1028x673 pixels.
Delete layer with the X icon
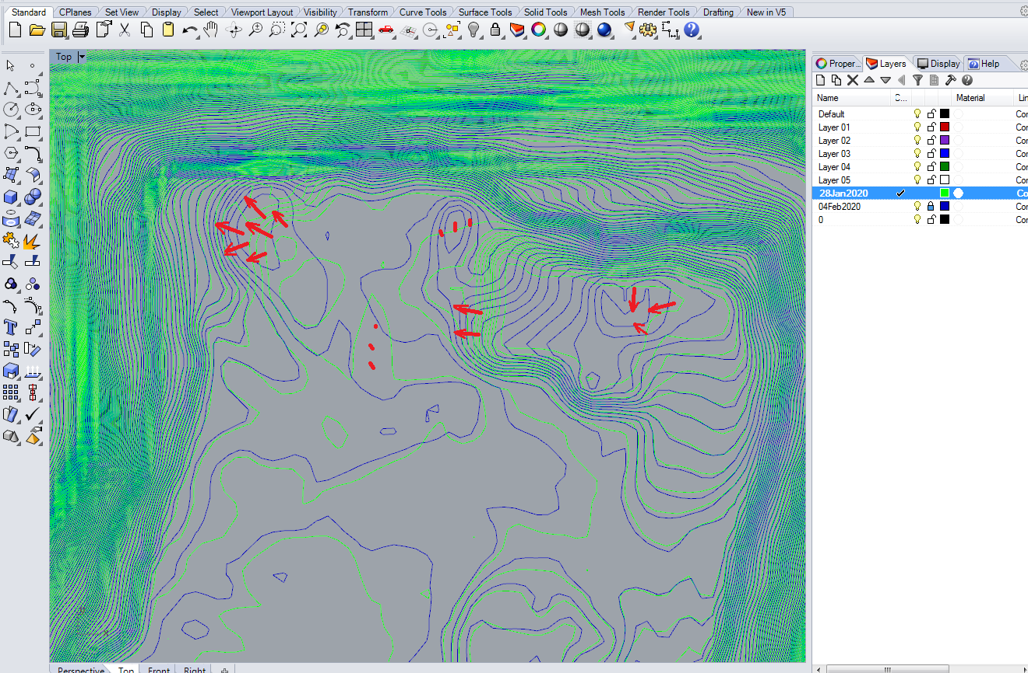852,80
